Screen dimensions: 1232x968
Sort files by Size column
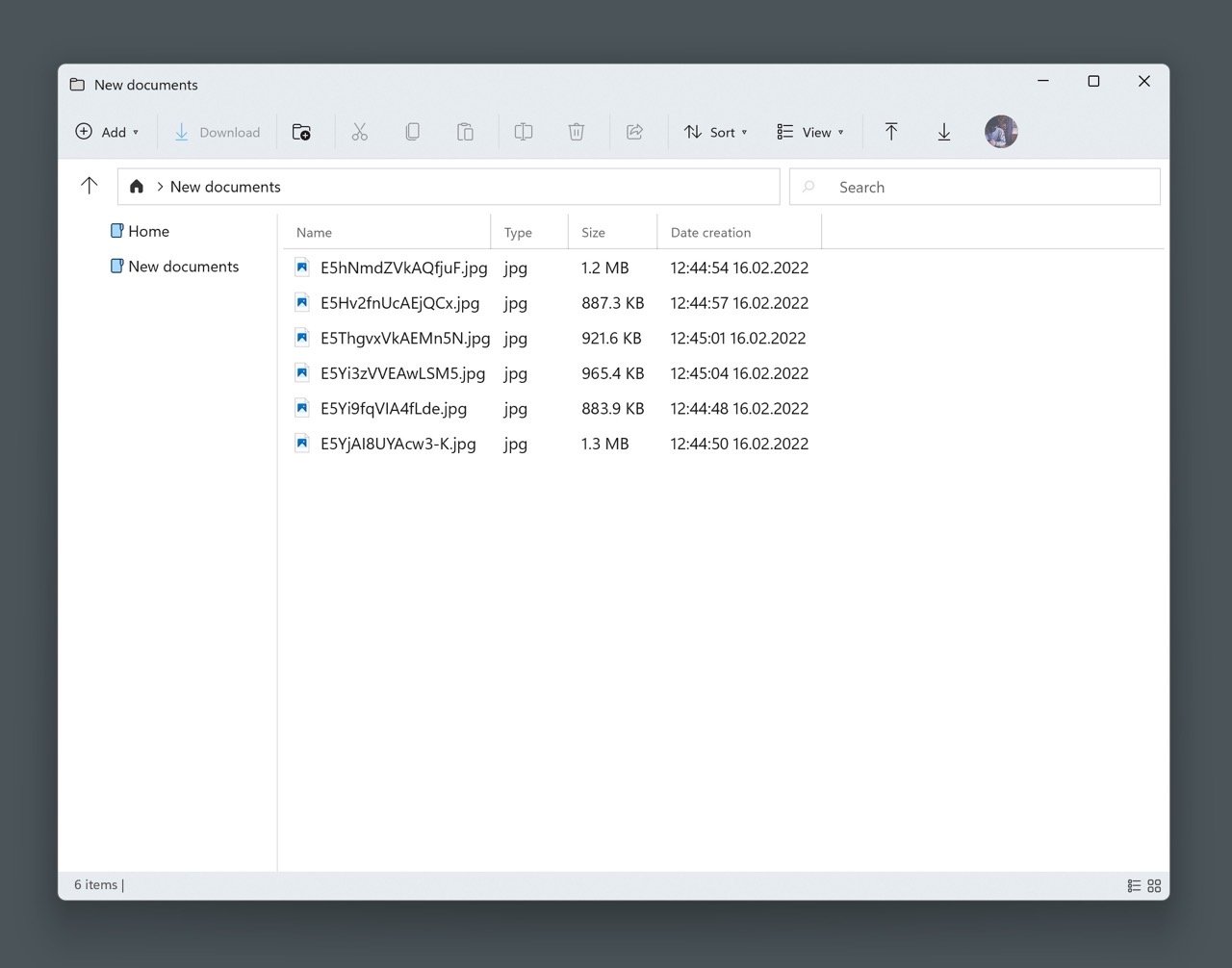pyautogui.click(x=594, y=232)
